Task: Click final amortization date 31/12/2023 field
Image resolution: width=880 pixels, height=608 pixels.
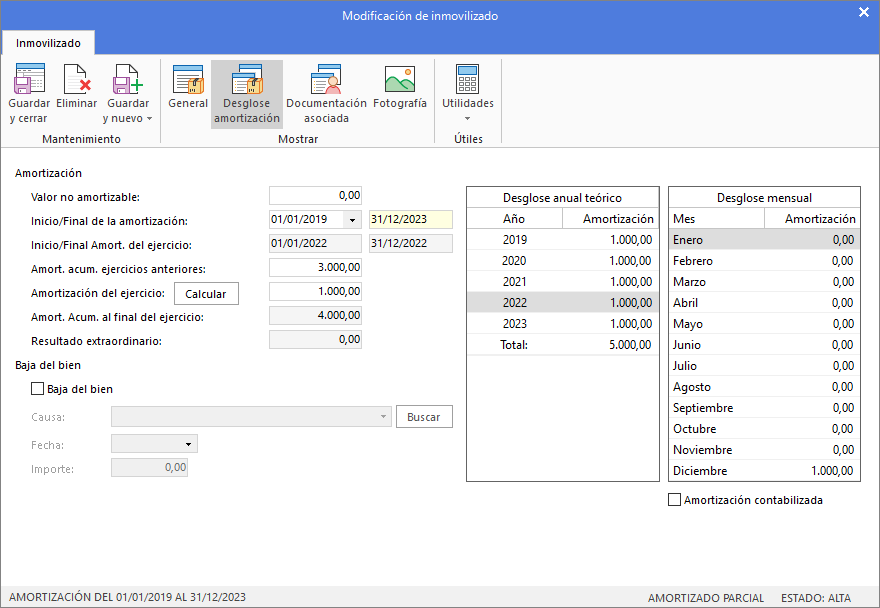Action: (411, 220)
